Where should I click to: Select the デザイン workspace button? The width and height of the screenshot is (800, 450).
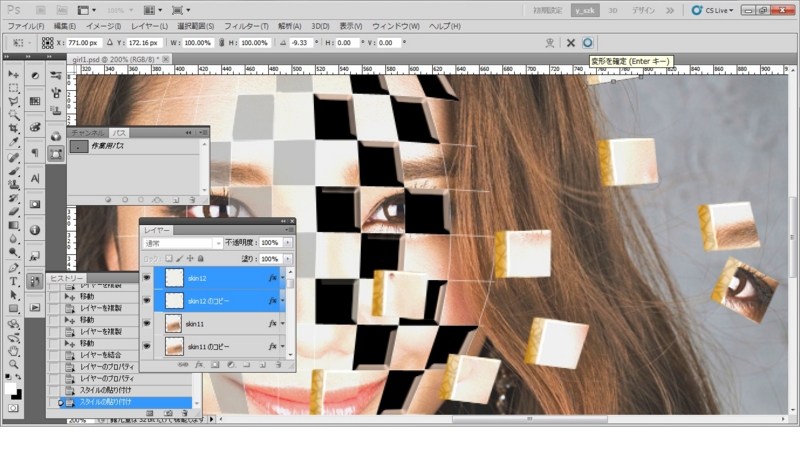coord(643,10)
